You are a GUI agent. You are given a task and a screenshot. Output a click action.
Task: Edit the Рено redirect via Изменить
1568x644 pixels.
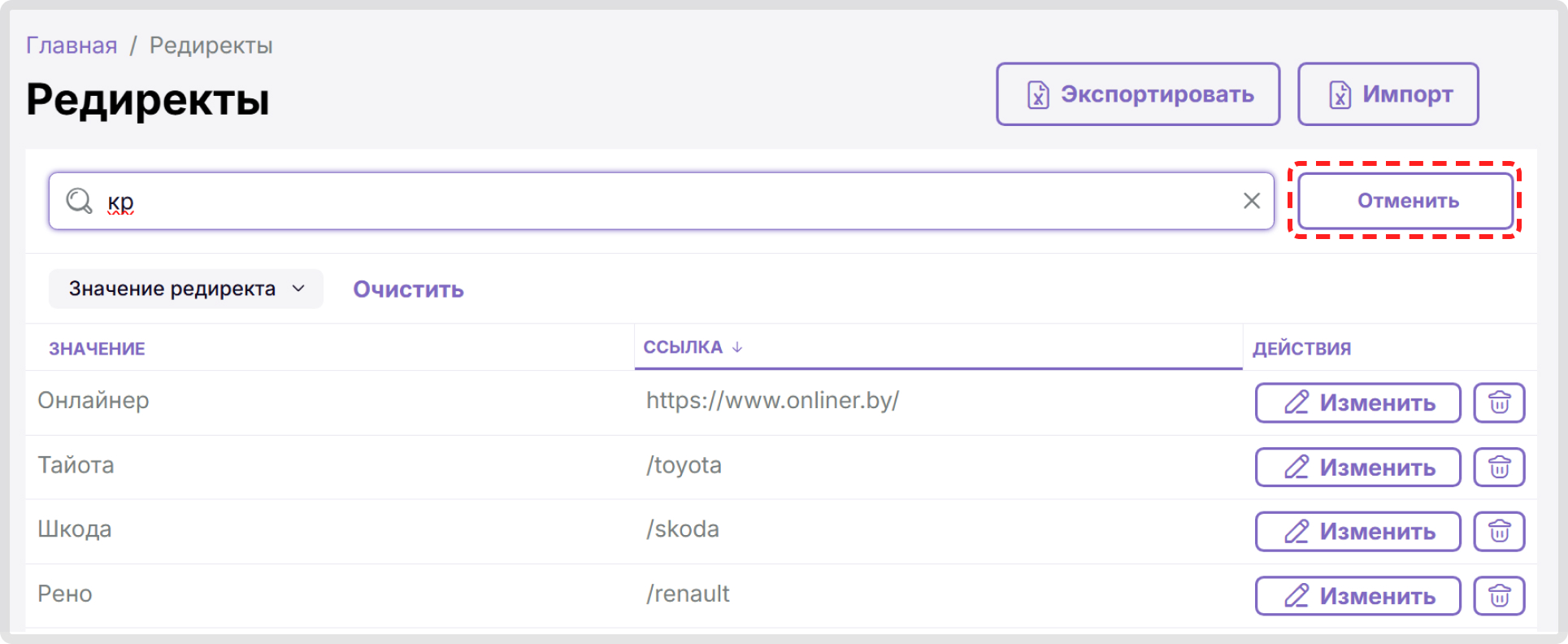point(1357,596)
